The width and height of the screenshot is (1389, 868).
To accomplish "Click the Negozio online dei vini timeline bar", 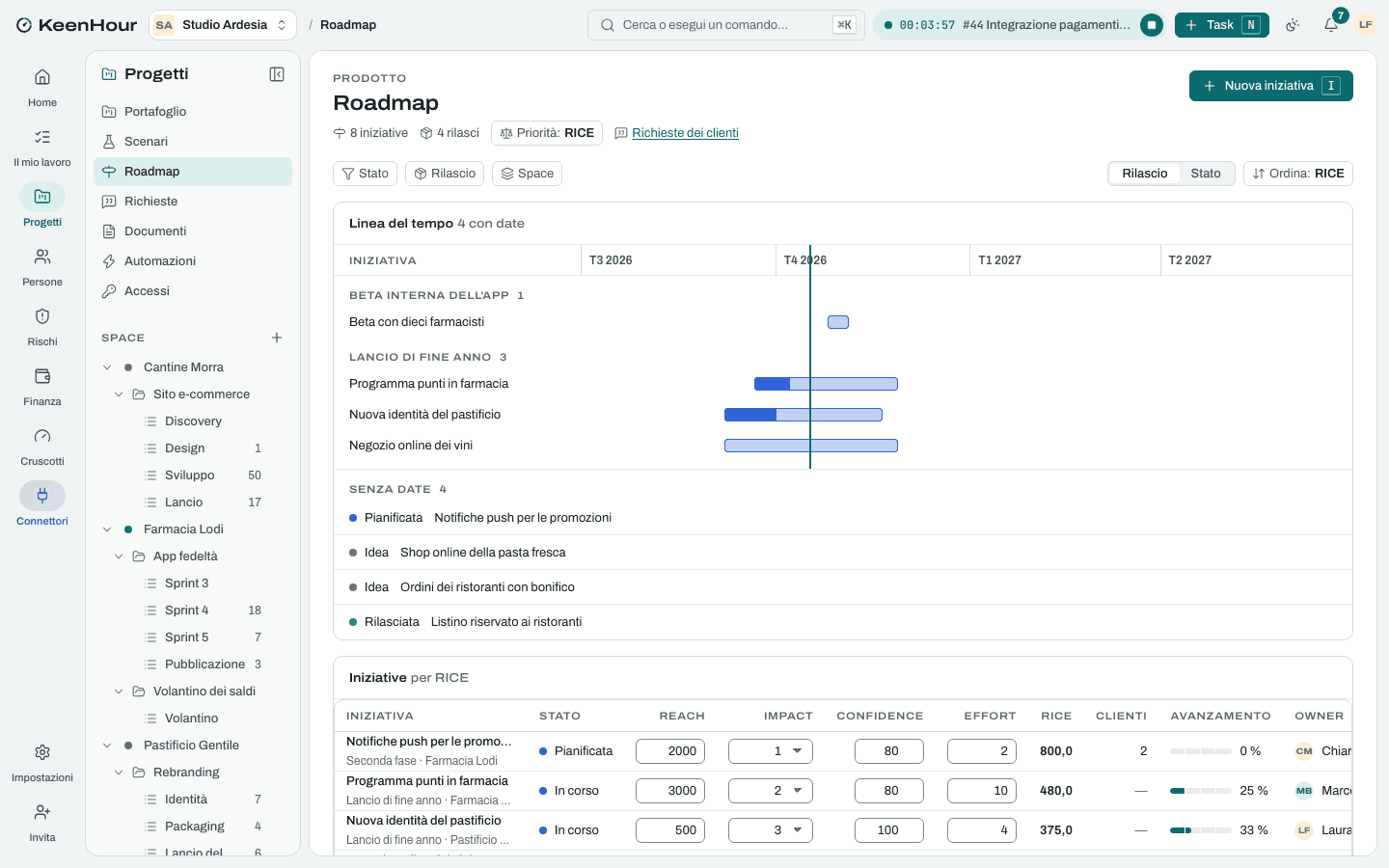I will [811, 446].
